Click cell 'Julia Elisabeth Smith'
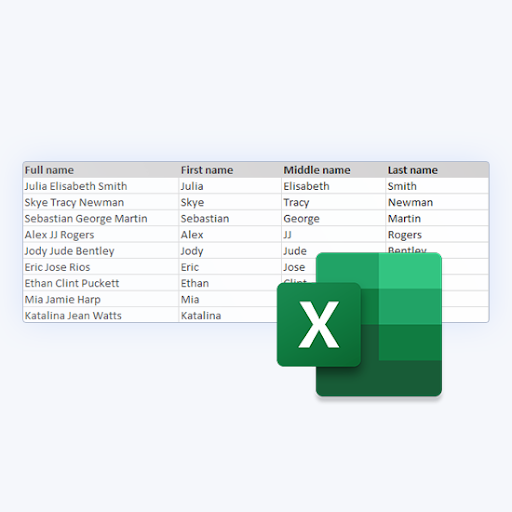 (x=101, y=186)
